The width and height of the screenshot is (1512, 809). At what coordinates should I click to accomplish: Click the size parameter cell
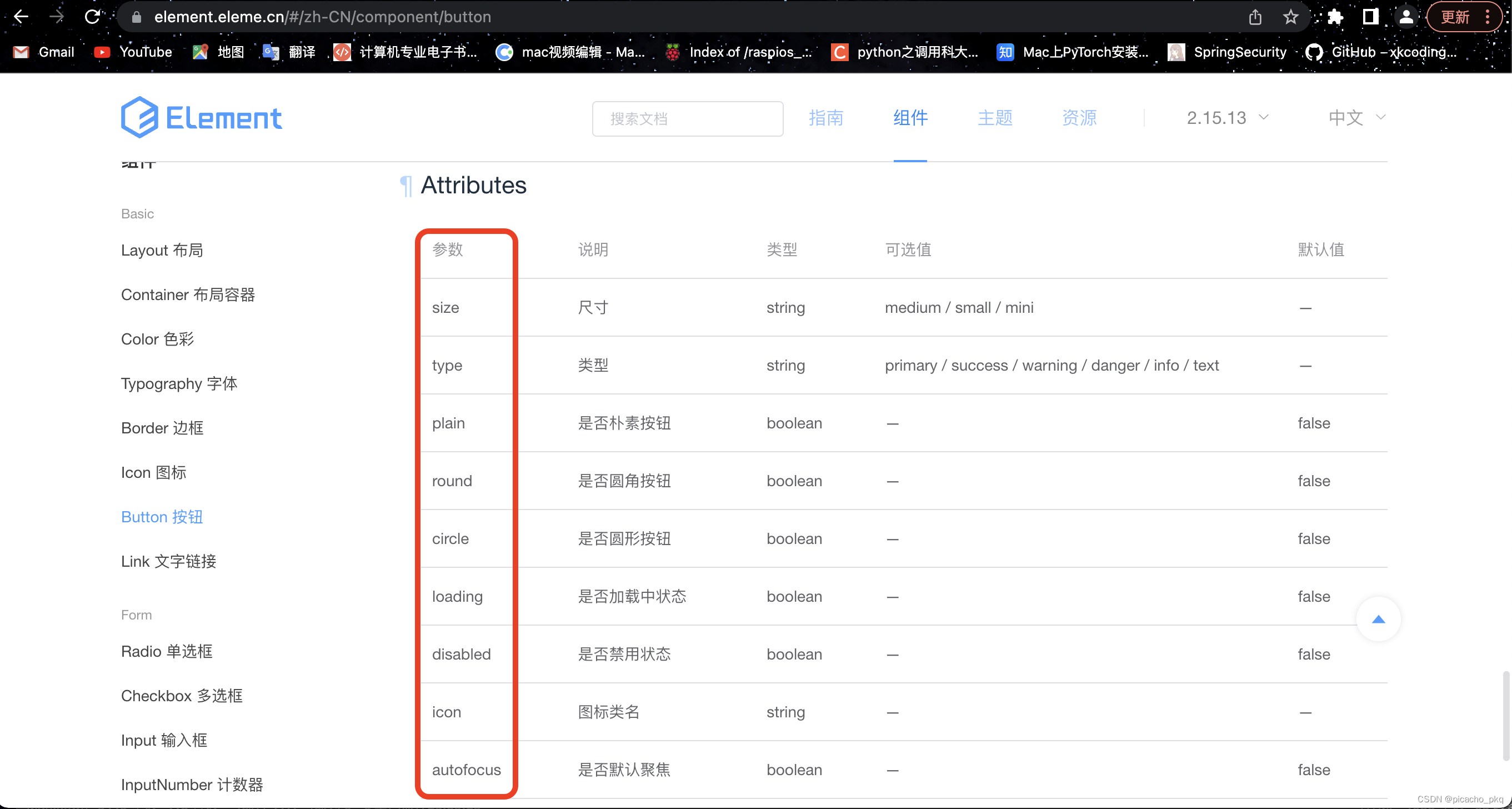tap(445, 308)
